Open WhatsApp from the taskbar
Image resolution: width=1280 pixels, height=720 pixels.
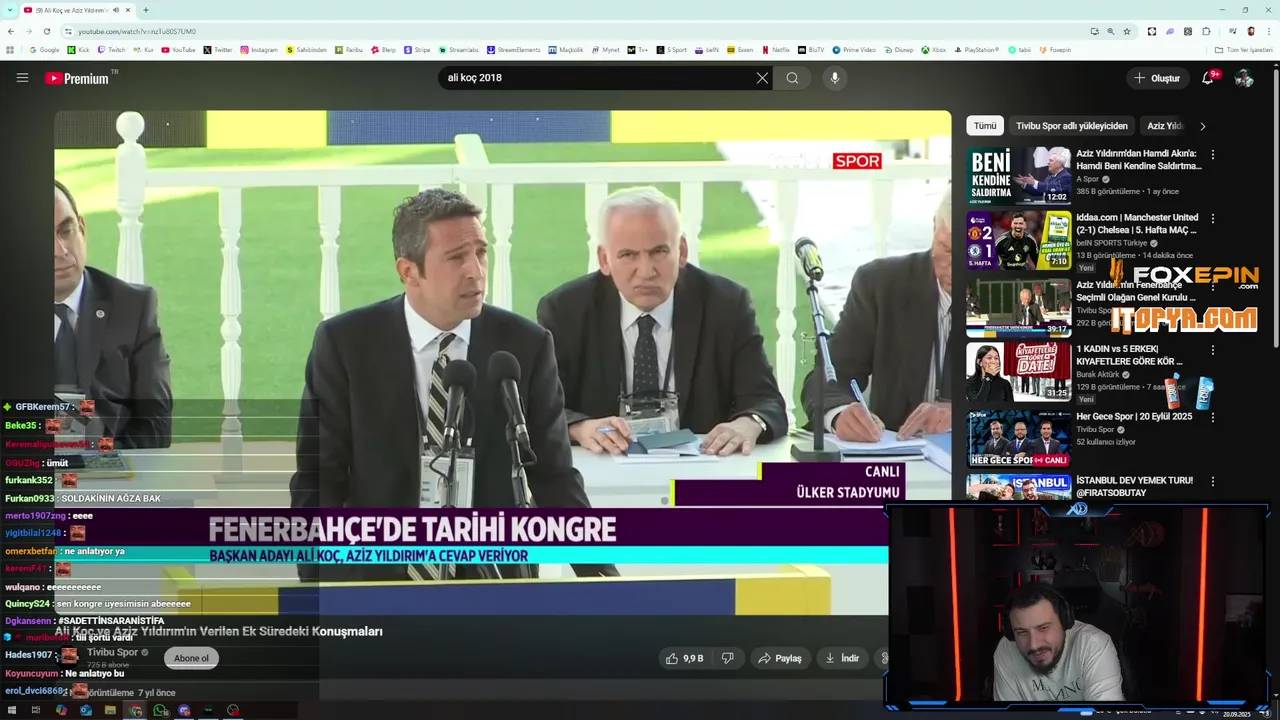click(160, 710)
